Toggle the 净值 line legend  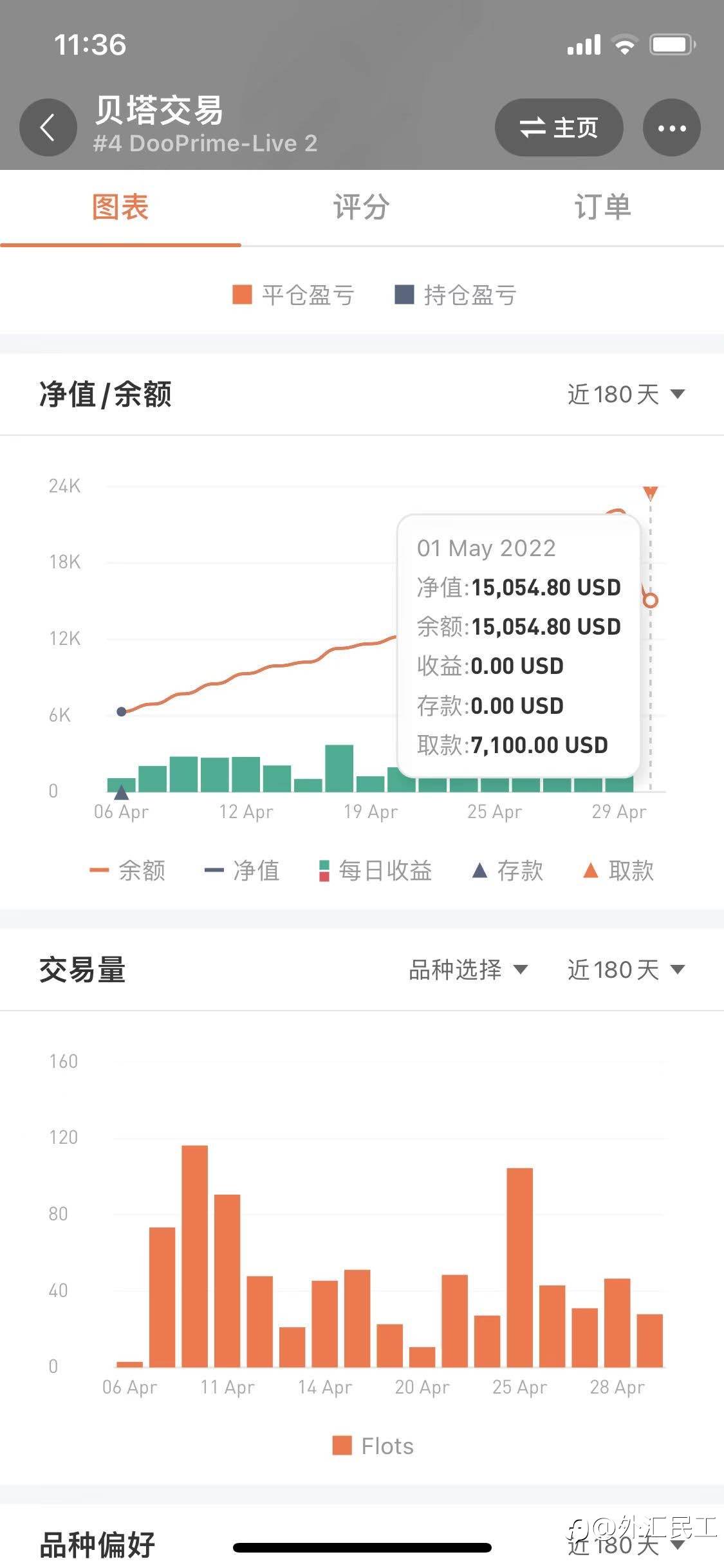tap(242, 870)
